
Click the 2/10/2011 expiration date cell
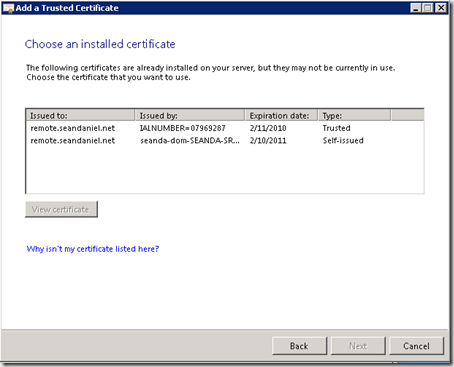(x=268, y=141)
